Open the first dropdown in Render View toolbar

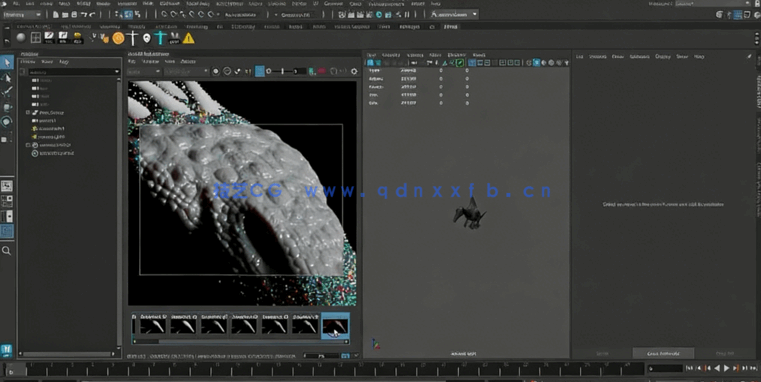click(x=144, y=71)
